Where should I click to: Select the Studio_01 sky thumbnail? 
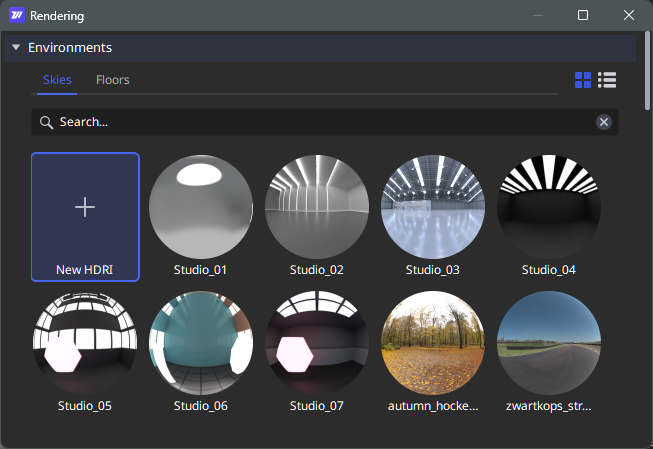tap(201, 208)
